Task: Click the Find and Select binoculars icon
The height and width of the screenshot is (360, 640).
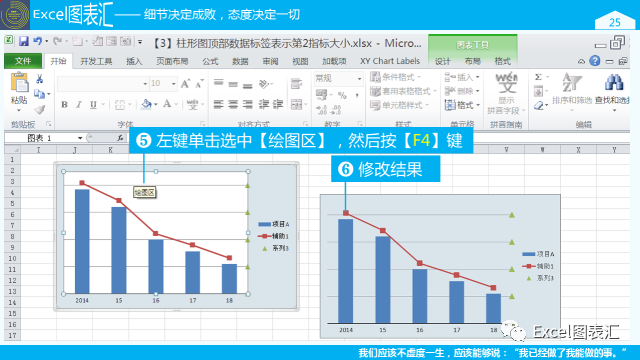Action: pos(613,82)
